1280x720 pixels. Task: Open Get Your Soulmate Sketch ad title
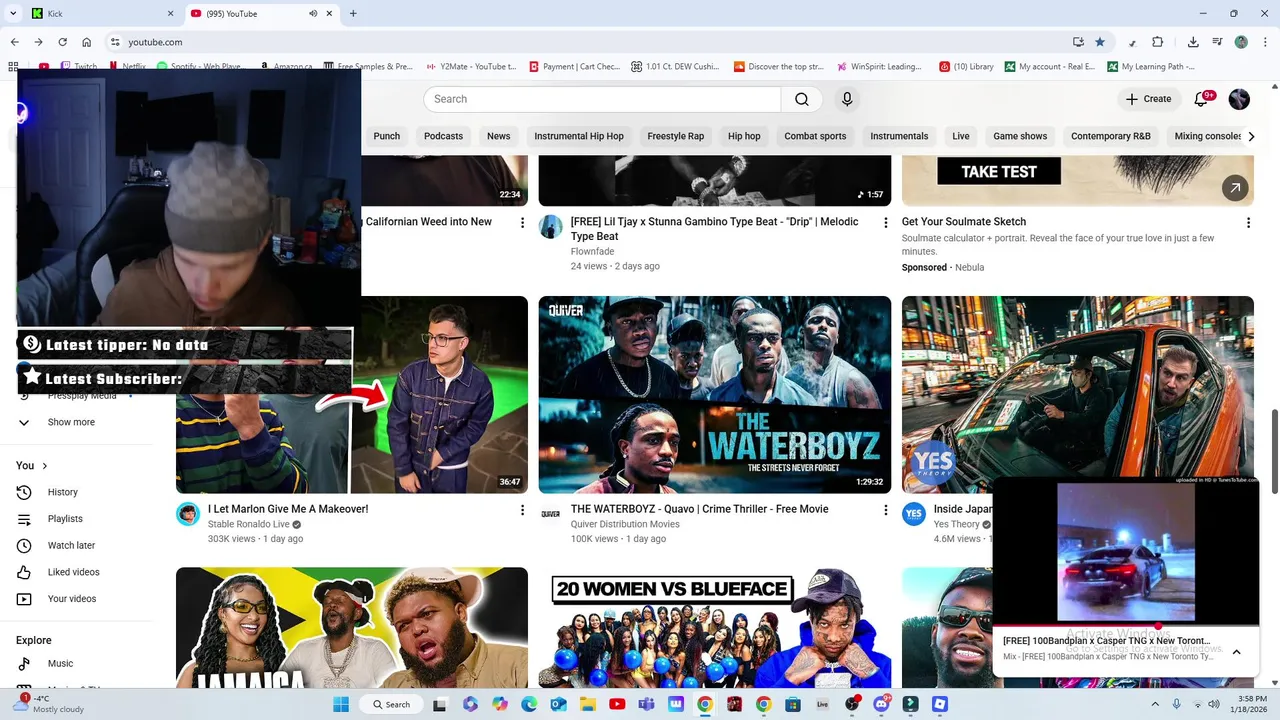964,222
